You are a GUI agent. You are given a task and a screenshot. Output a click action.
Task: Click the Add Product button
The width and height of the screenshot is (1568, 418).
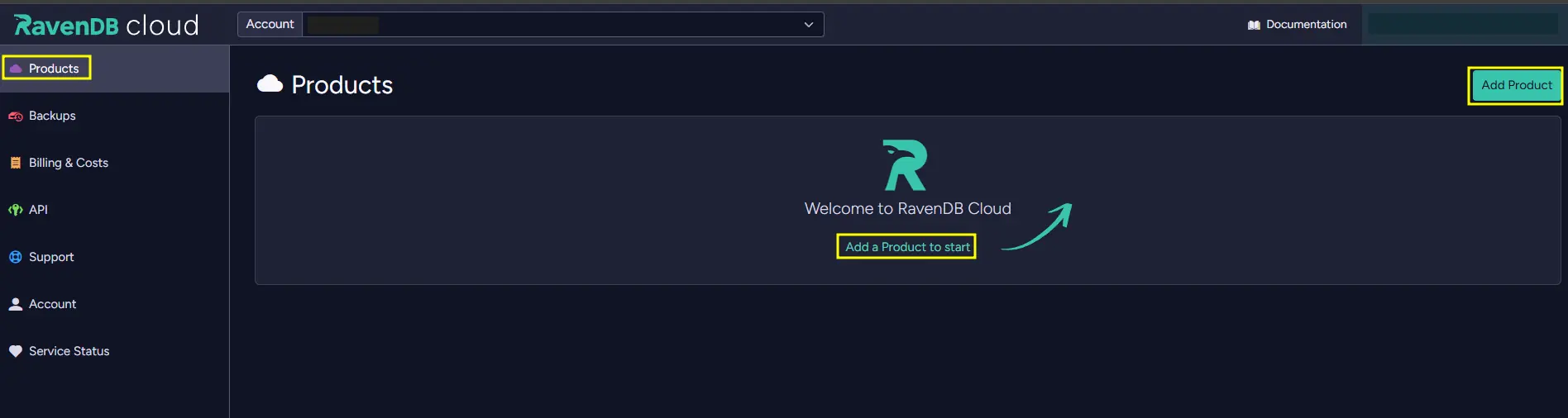[x=1516, y=85]
